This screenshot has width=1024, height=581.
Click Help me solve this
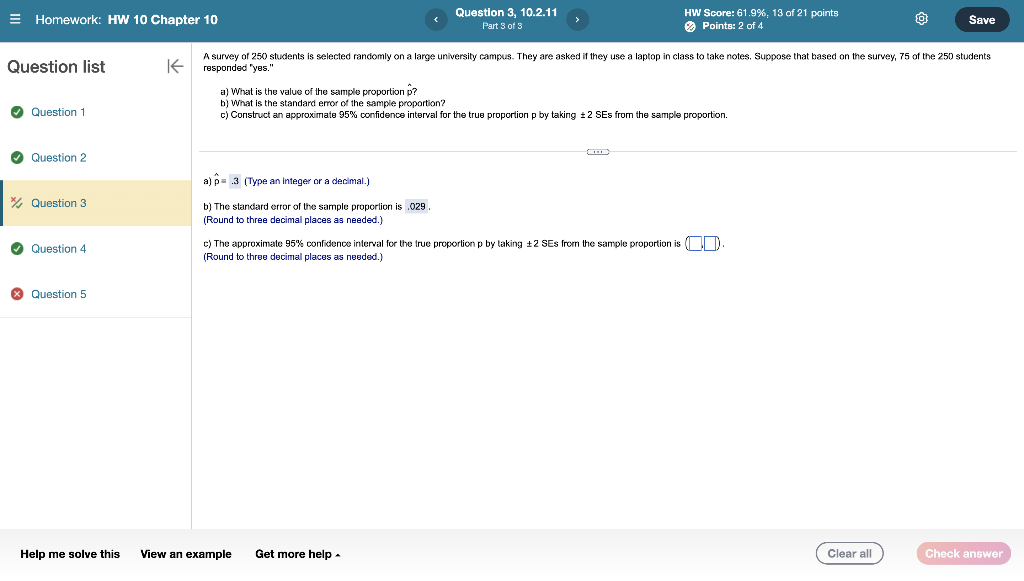click(x=70, y=554)
